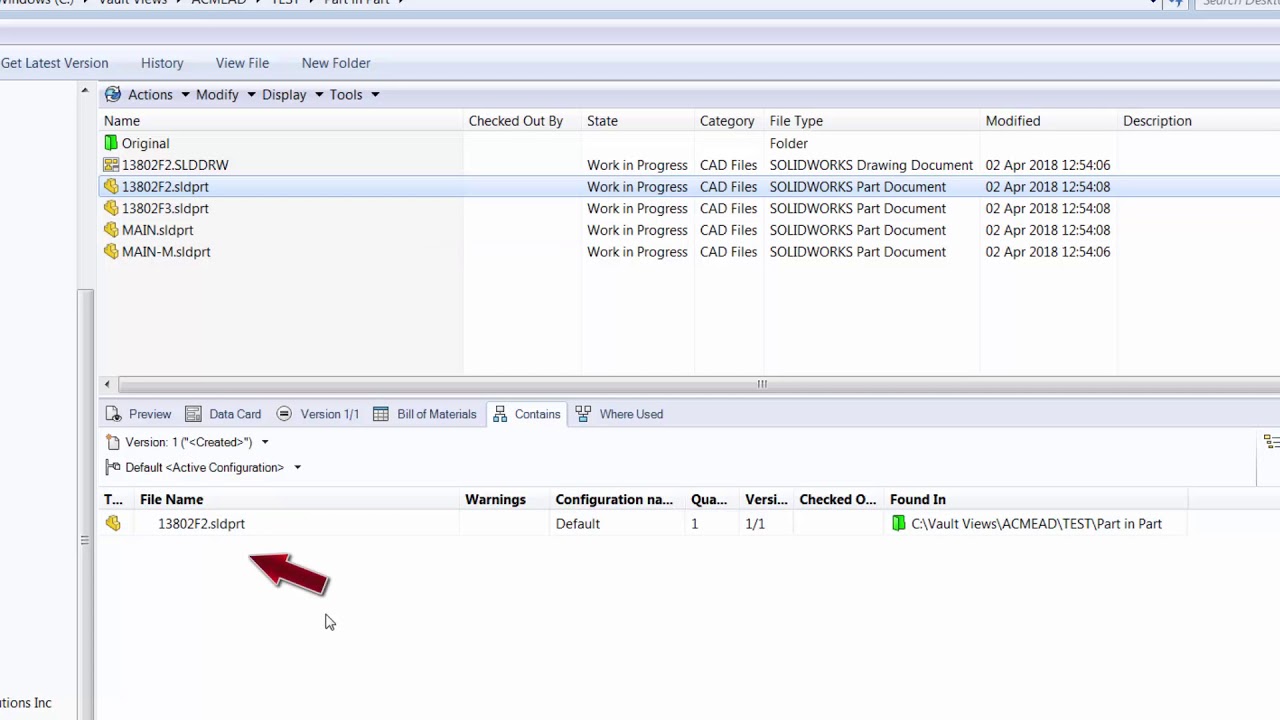Click the Where Used tab icon
The width and height of the screenshot is (1280, 720).
click(583, 414)
